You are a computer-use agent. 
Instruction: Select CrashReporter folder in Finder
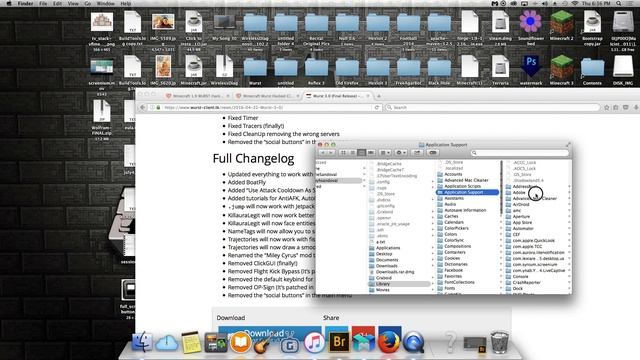(x=526, y=282)
